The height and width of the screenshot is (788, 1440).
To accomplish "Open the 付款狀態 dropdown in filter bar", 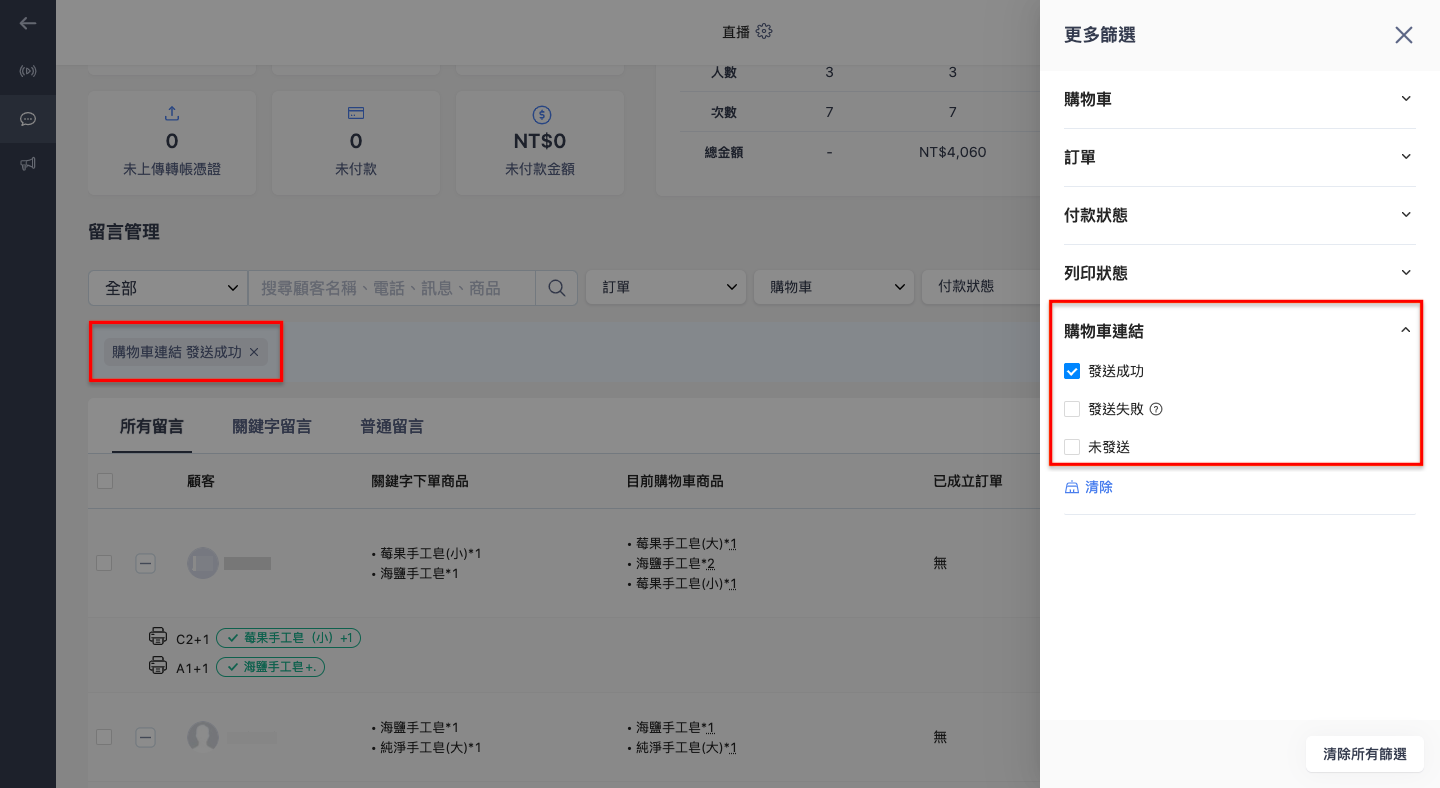I will pos(980,287).
